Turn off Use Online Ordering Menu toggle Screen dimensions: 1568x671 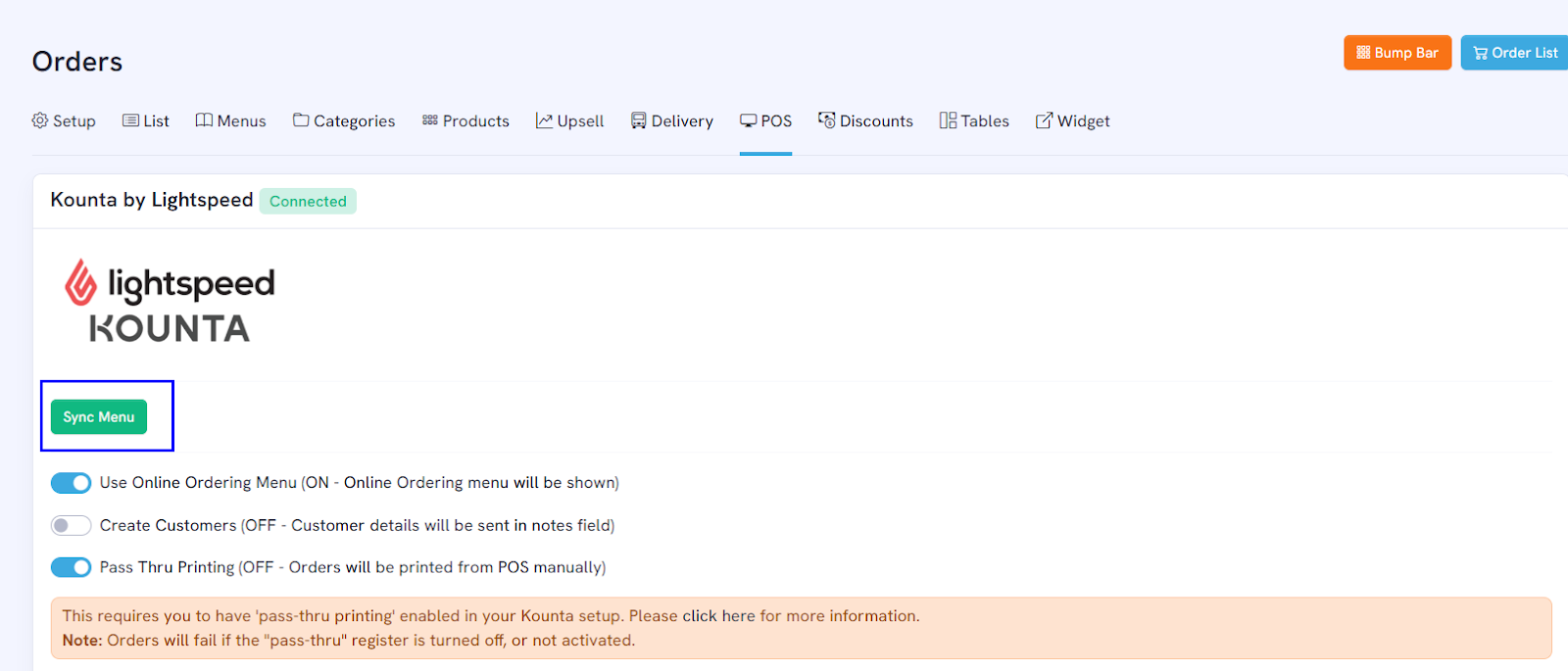pos(71,483)
